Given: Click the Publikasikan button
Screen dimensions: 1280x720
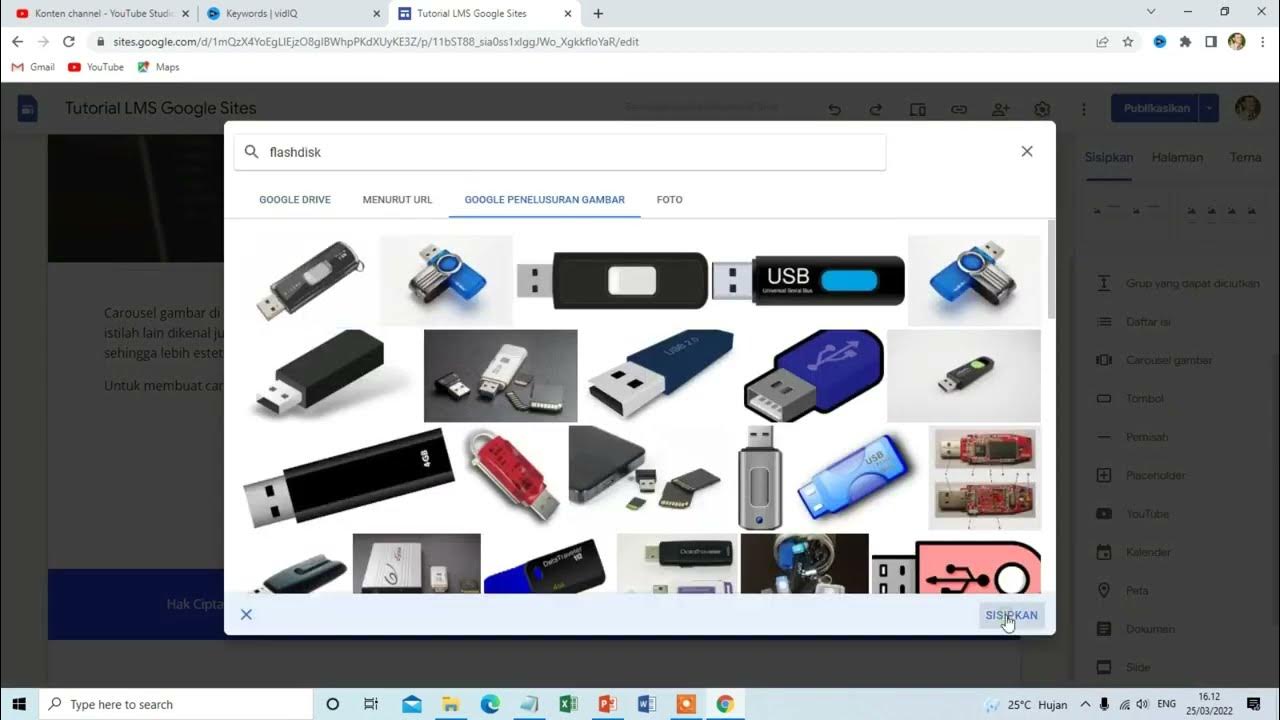Looking at the screenshot, I should point(1157,108).
